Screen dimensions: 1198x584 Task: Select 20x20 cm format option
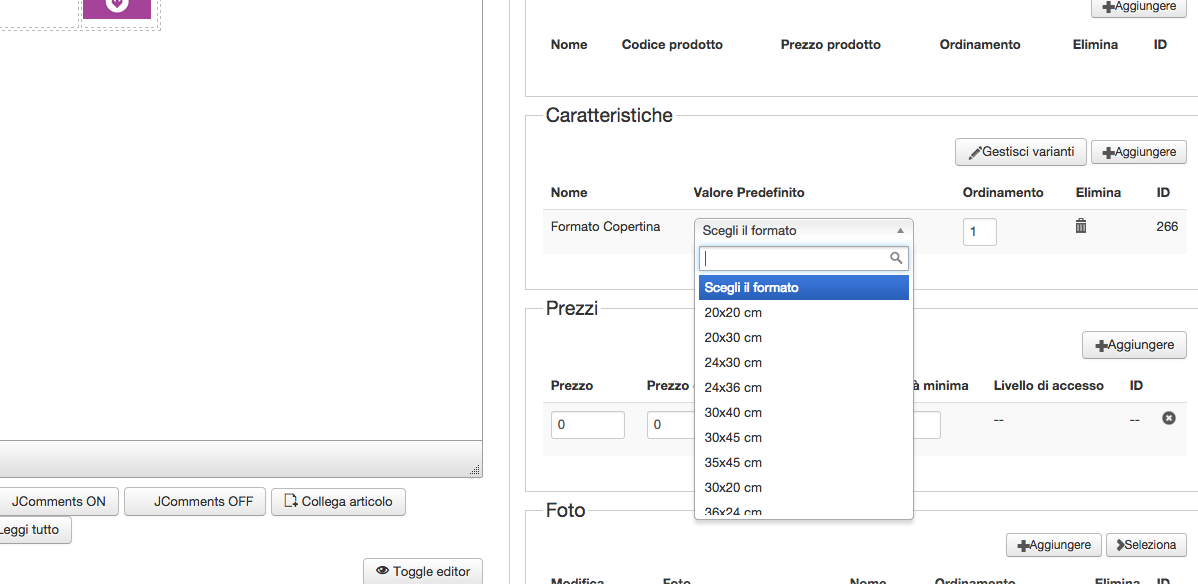pyautogui.click(x=733, y=313)
